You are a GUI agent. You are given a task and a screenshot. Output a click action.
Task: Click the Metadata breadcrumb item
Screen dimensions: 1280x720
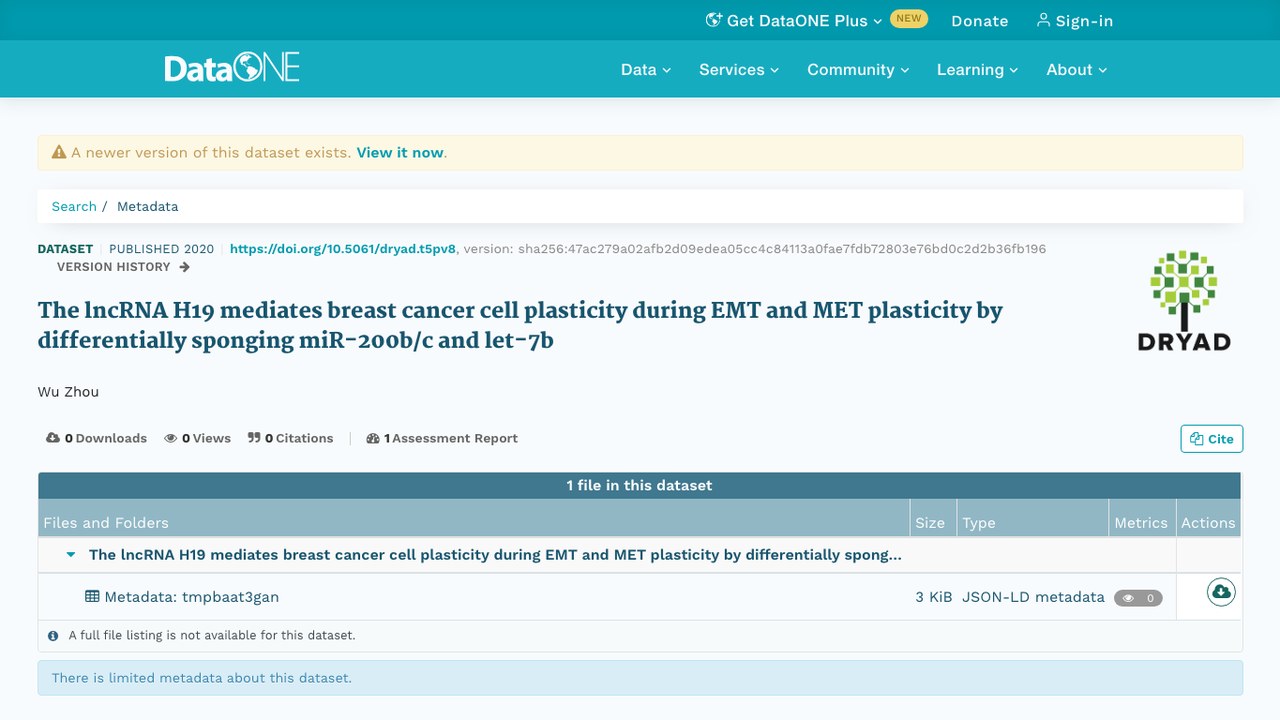pyautogui.click(x=148, y=206)
